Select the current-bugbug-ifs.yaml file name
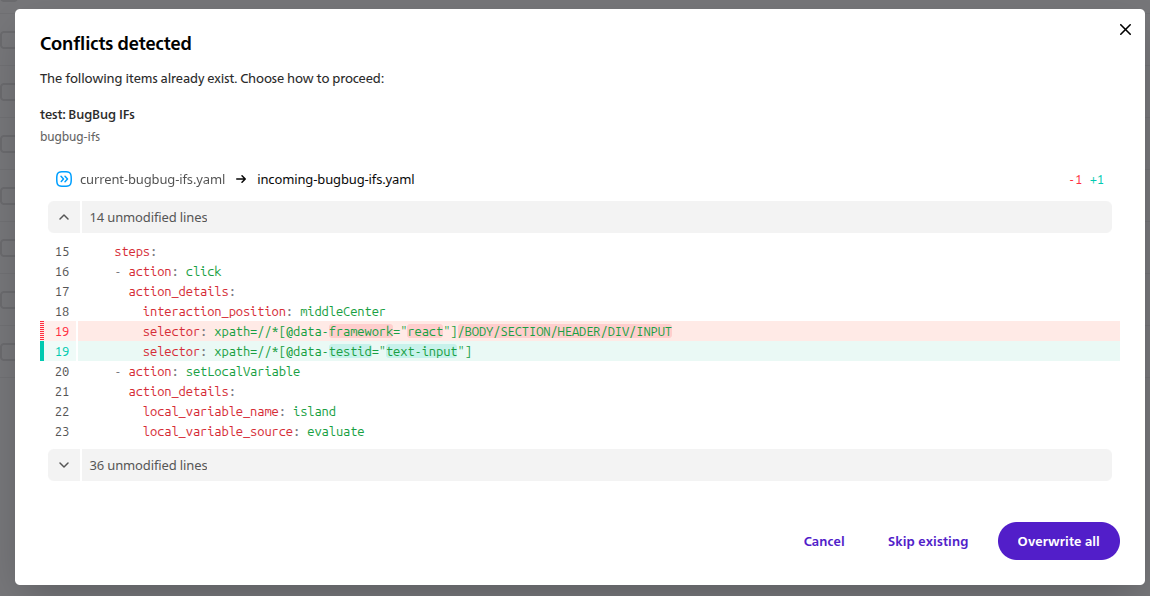This screenshot has width=1150, height=596. [153, 180]
